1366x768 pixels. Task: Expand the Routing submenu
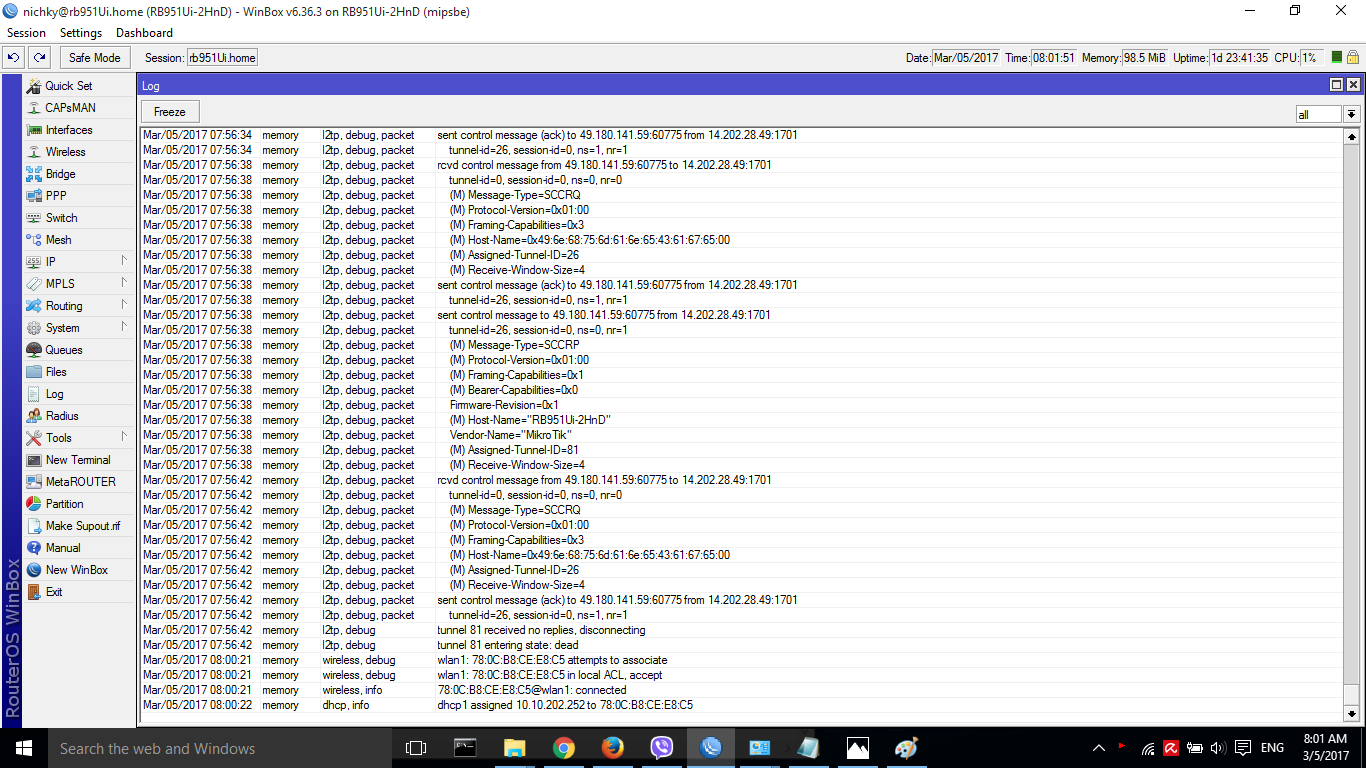124,306
